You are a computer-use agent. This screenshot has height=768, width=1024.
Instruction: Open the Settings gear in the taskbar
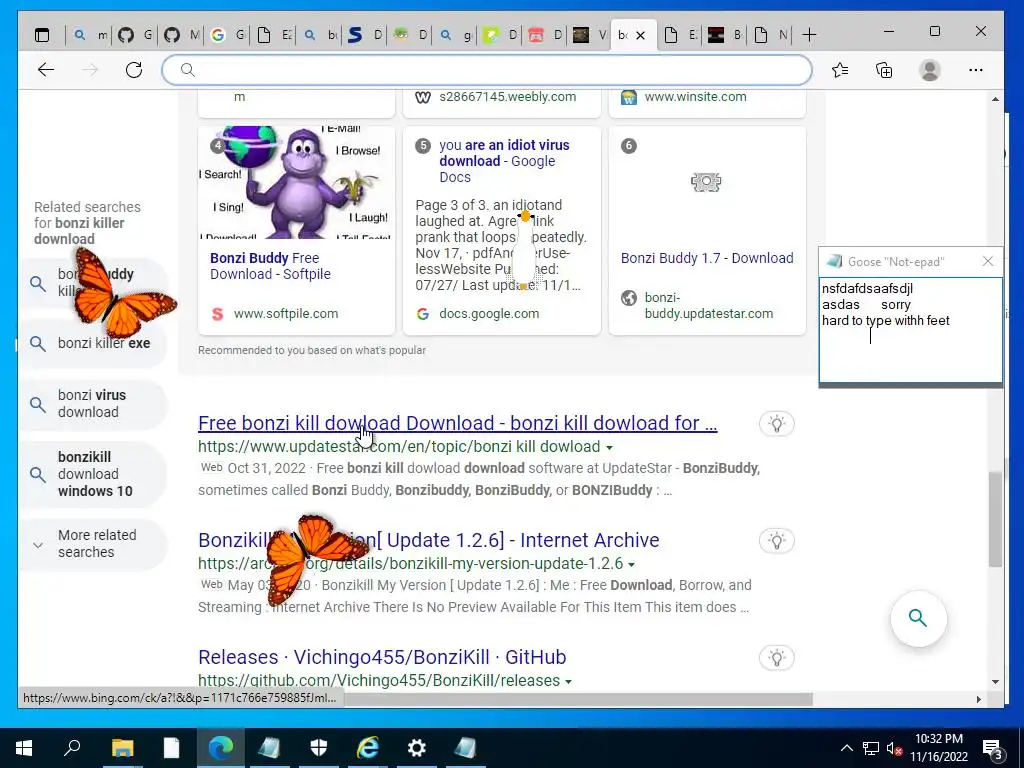pyautogui.click(x=417, y=748)
